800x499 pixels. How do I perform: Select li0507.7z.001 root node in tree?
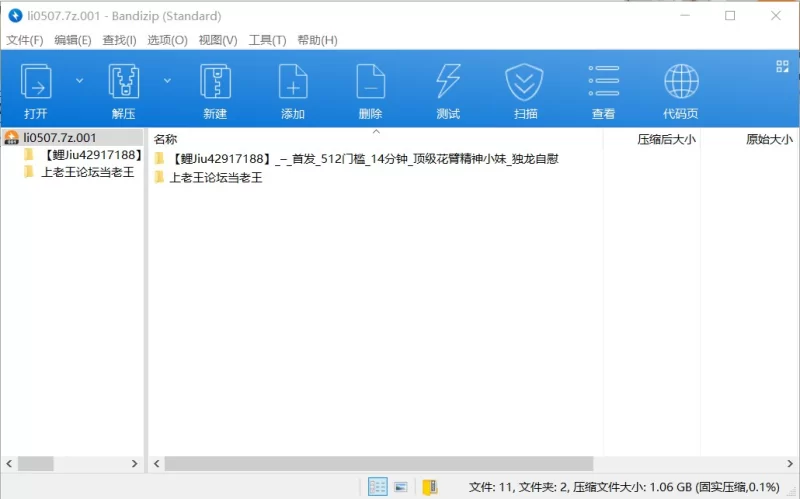click(60, 138)
